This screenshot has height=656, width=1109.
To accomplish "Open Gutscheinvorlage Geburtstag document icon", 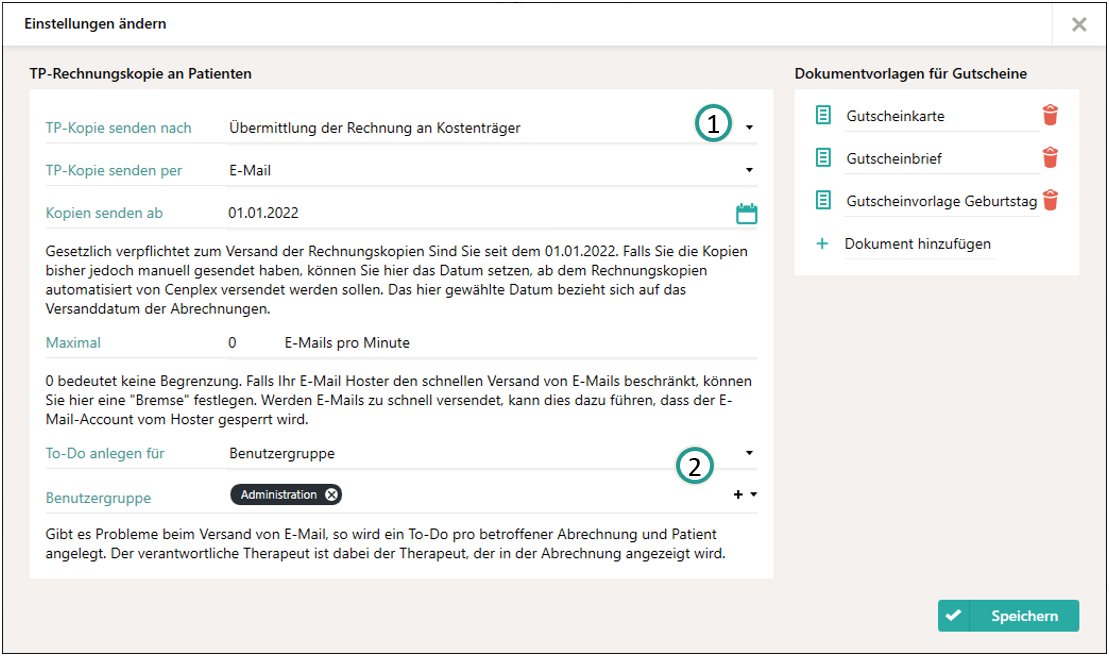I will [823, 200].
